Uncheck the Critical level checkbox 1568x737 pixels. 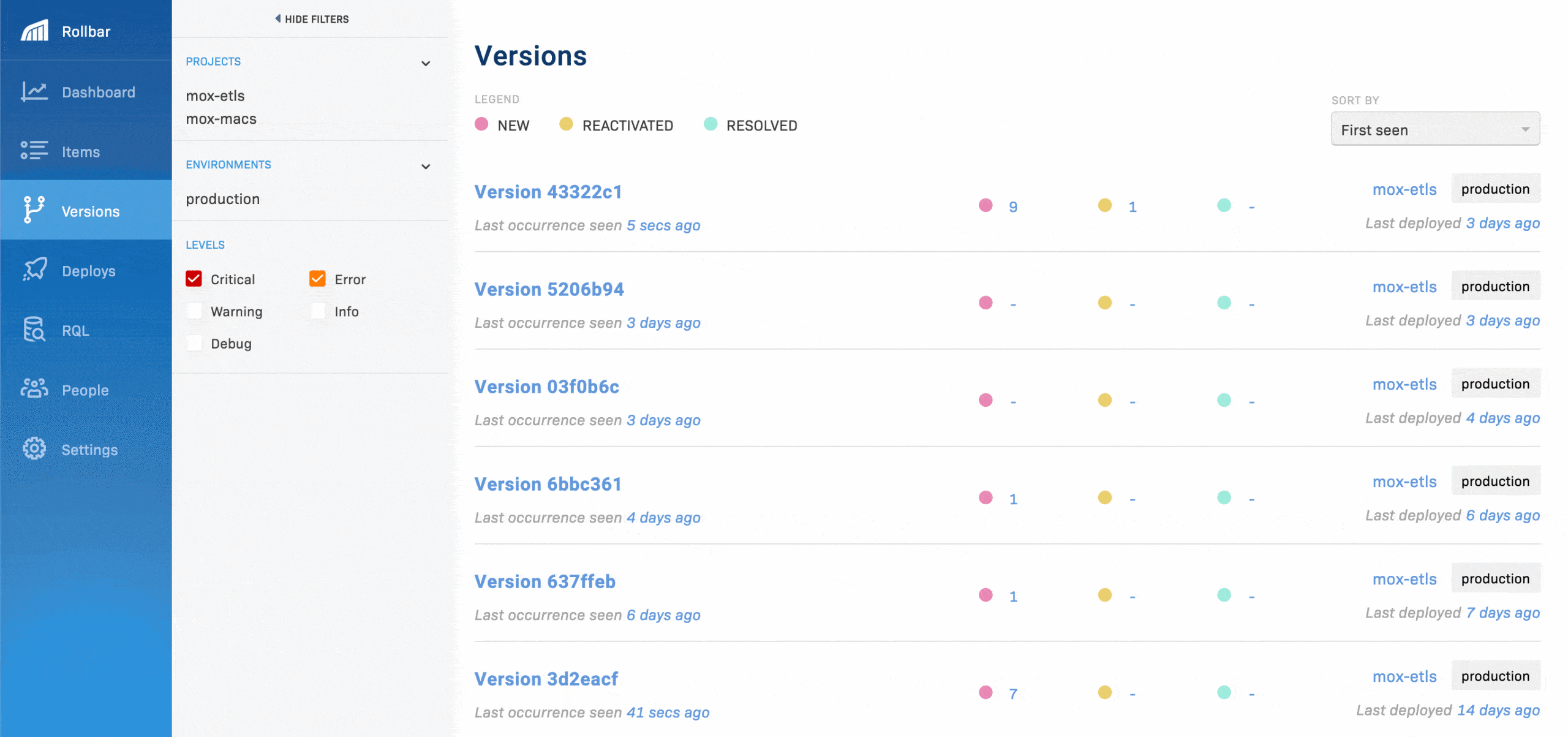click(x=194, y=279)
